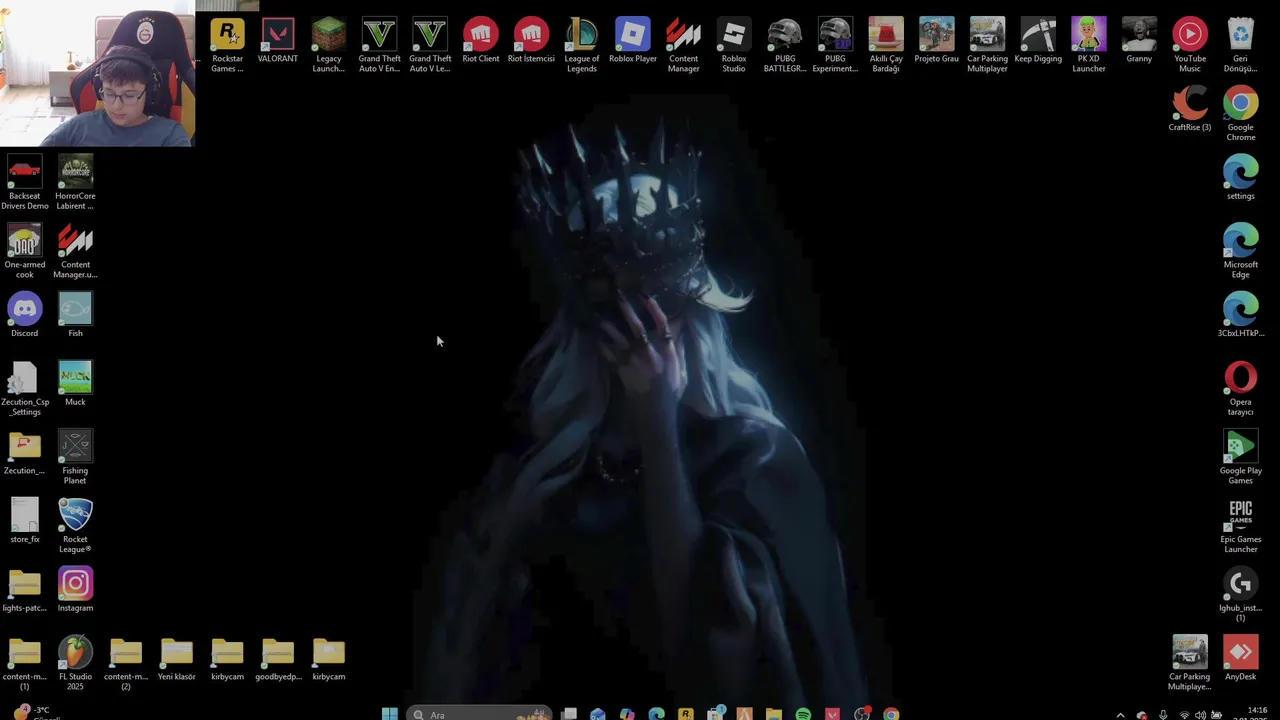Open PK XD Launcher shortcut
This screenshot has height=720, width=1280.
click(1089, 45)
